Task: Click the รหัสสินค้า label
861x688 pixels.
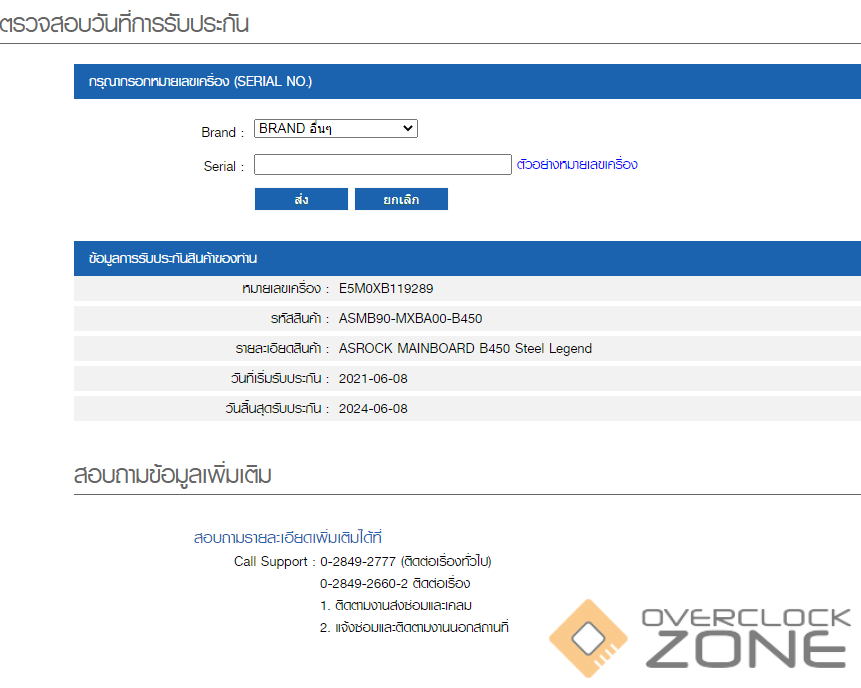Action: pos(296,318)
